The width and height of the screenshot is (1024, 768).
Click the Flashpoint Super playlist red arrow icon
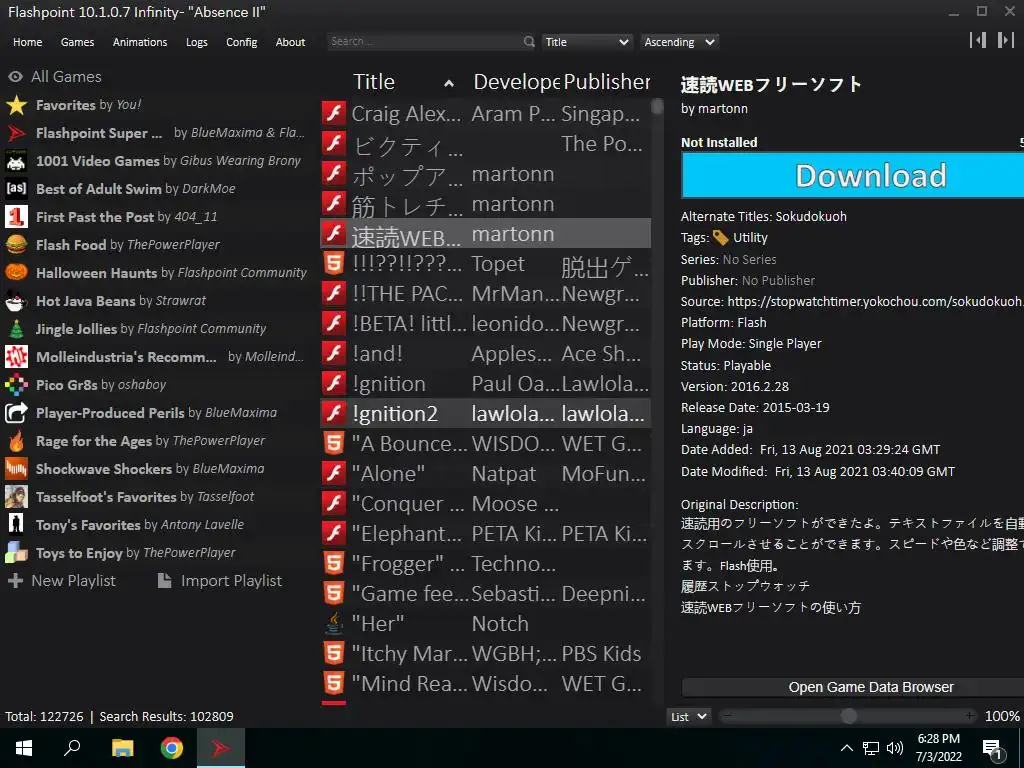[16, 133]
